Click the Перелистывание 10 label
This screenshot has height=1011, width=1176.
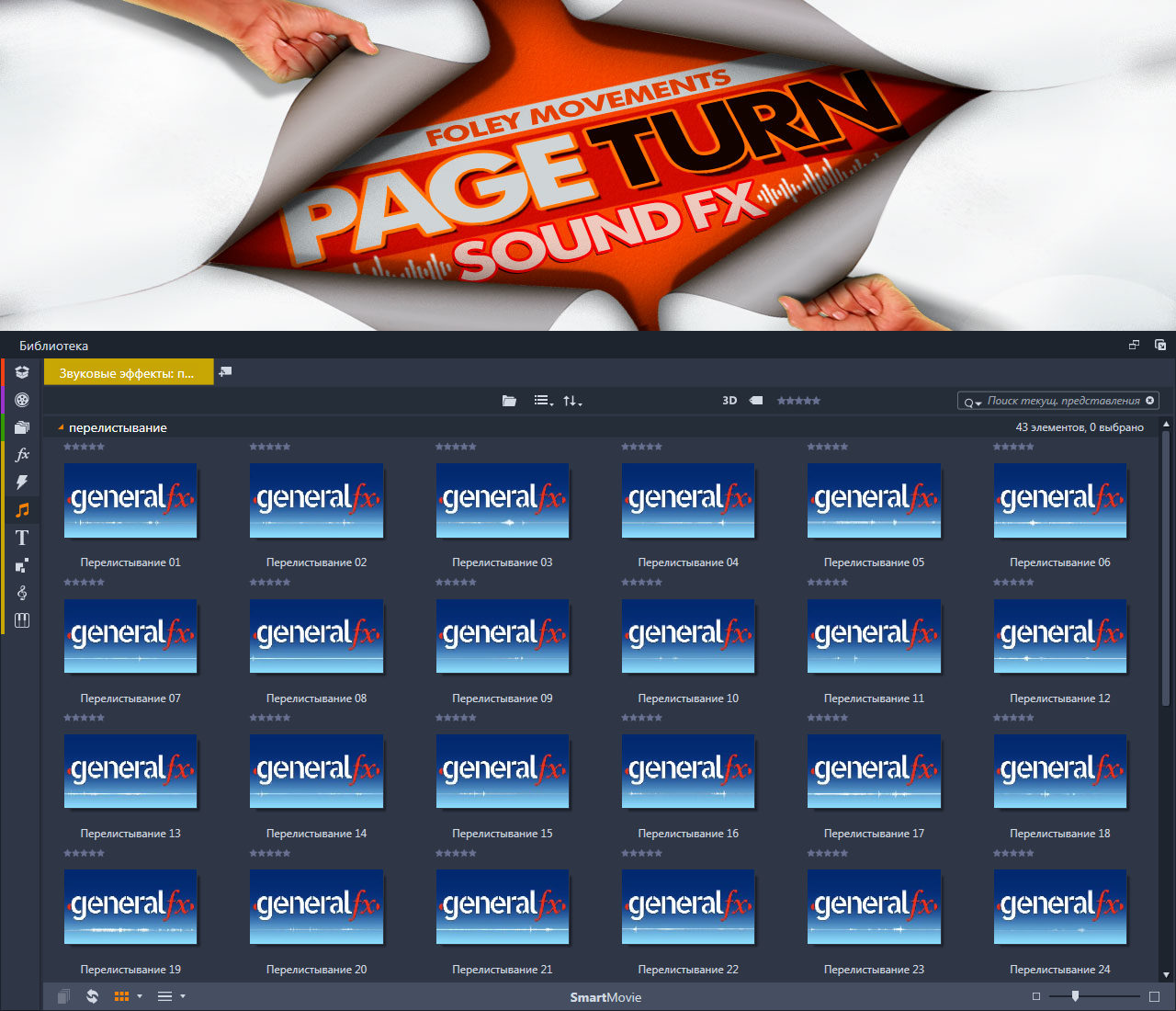click(688, 699)
